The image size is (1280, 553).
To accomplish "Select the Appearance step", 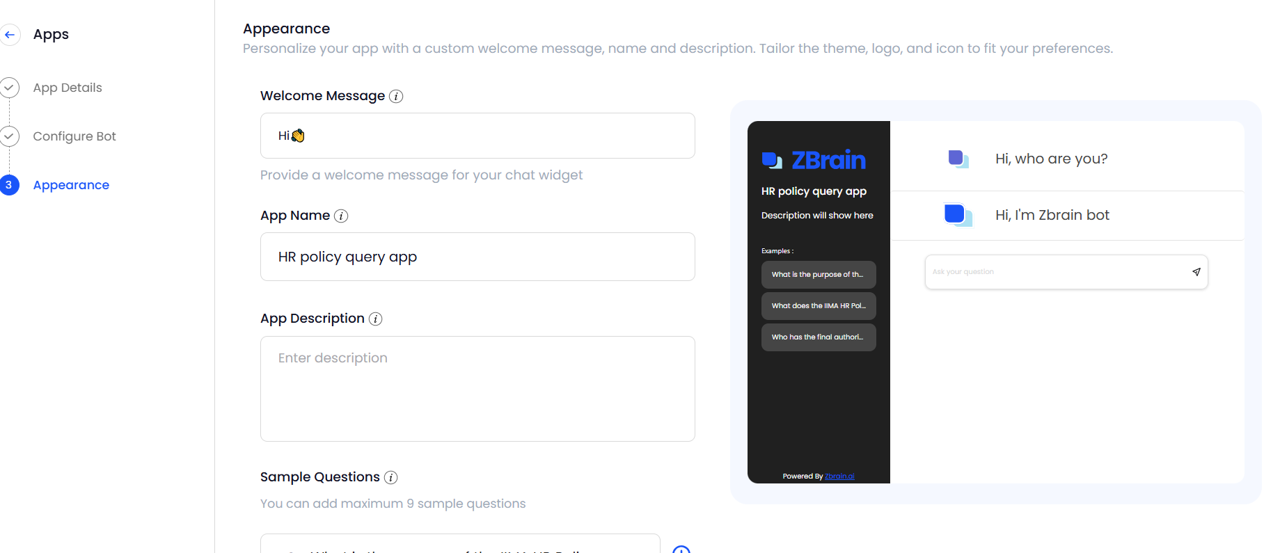I will tap(71, 185).
